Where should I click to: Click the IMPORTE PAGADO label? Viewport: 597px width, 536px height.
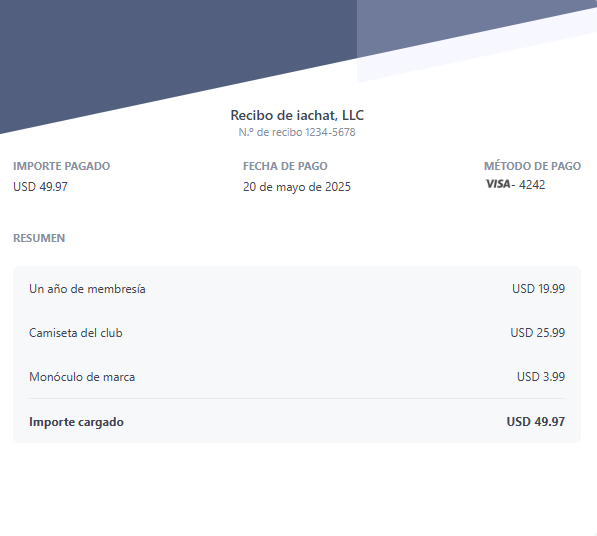pos(62,166)
